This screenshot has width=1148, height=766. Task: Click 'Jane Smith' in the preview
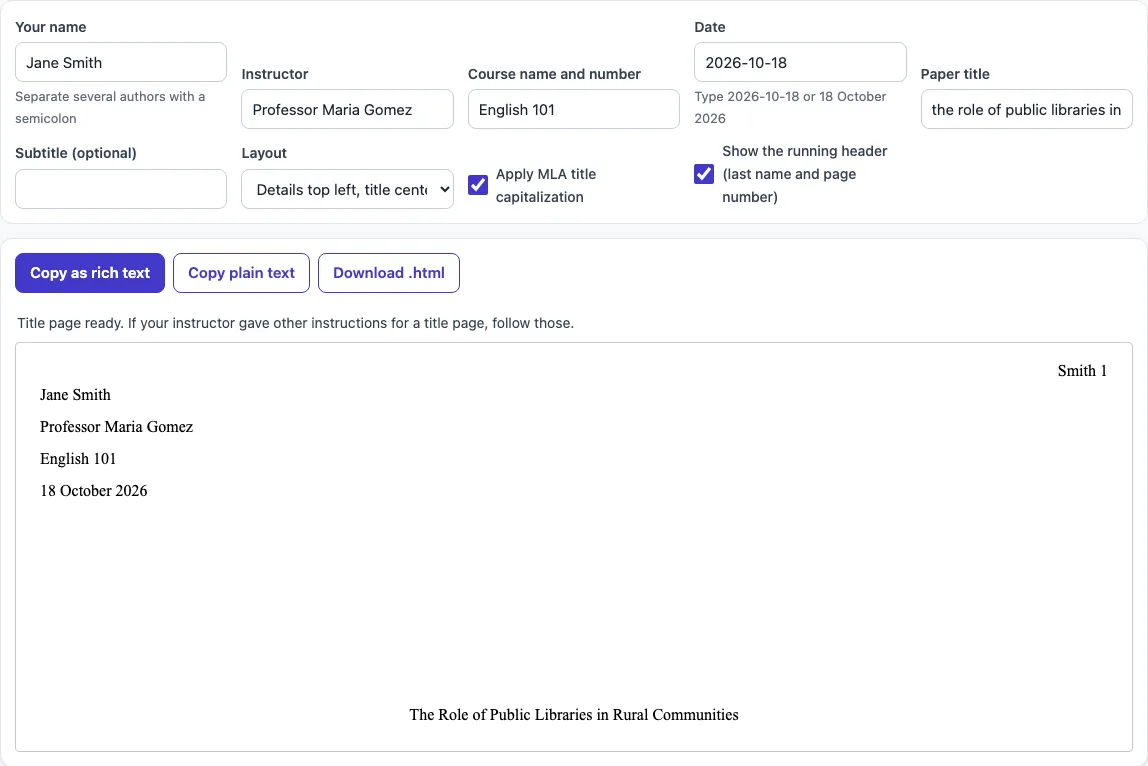[75, 395]
